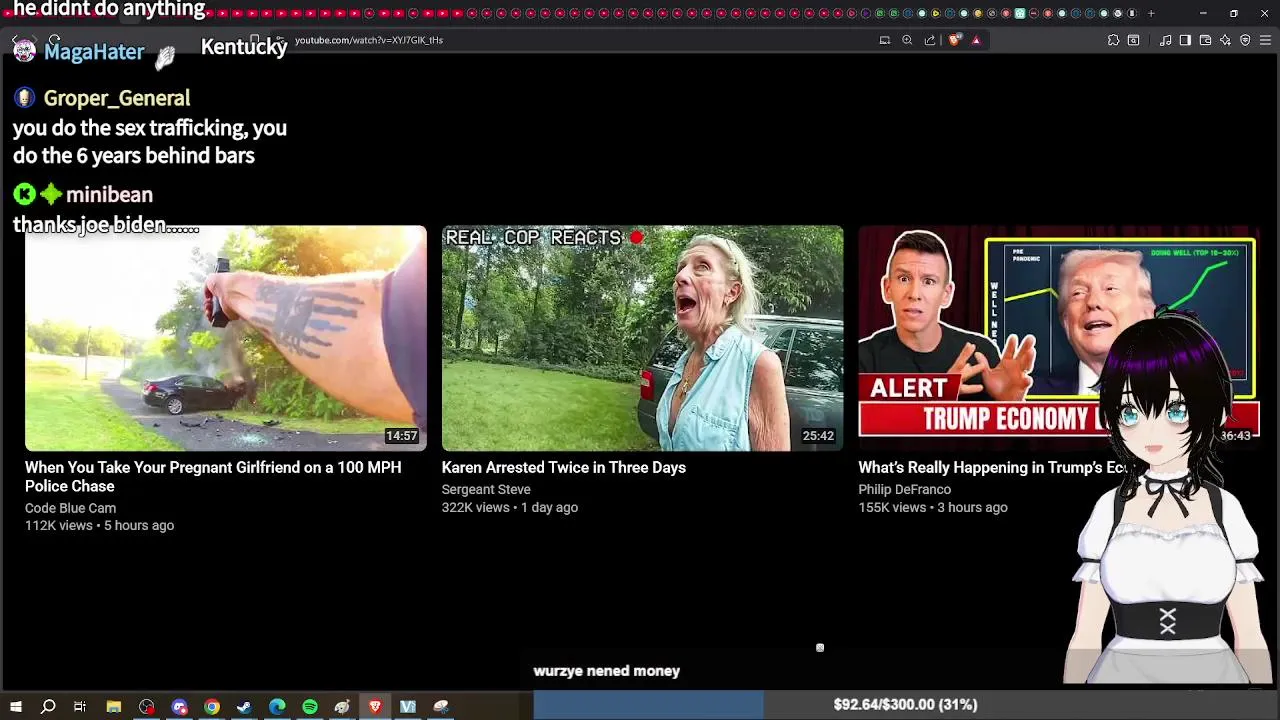Screen dimensions: 1280x720
Task: Click the share page icon in address bar
Action: pyautogui.click(x=930, y=40)
